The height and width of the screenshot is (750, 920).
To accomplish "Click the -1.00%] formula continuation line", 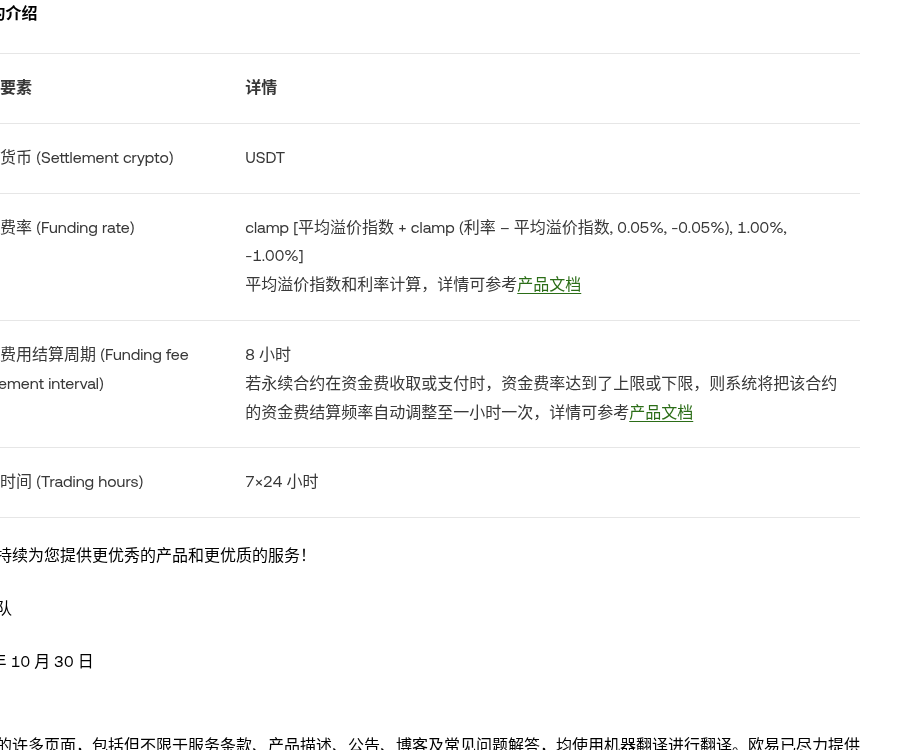I will pos(274,256).
